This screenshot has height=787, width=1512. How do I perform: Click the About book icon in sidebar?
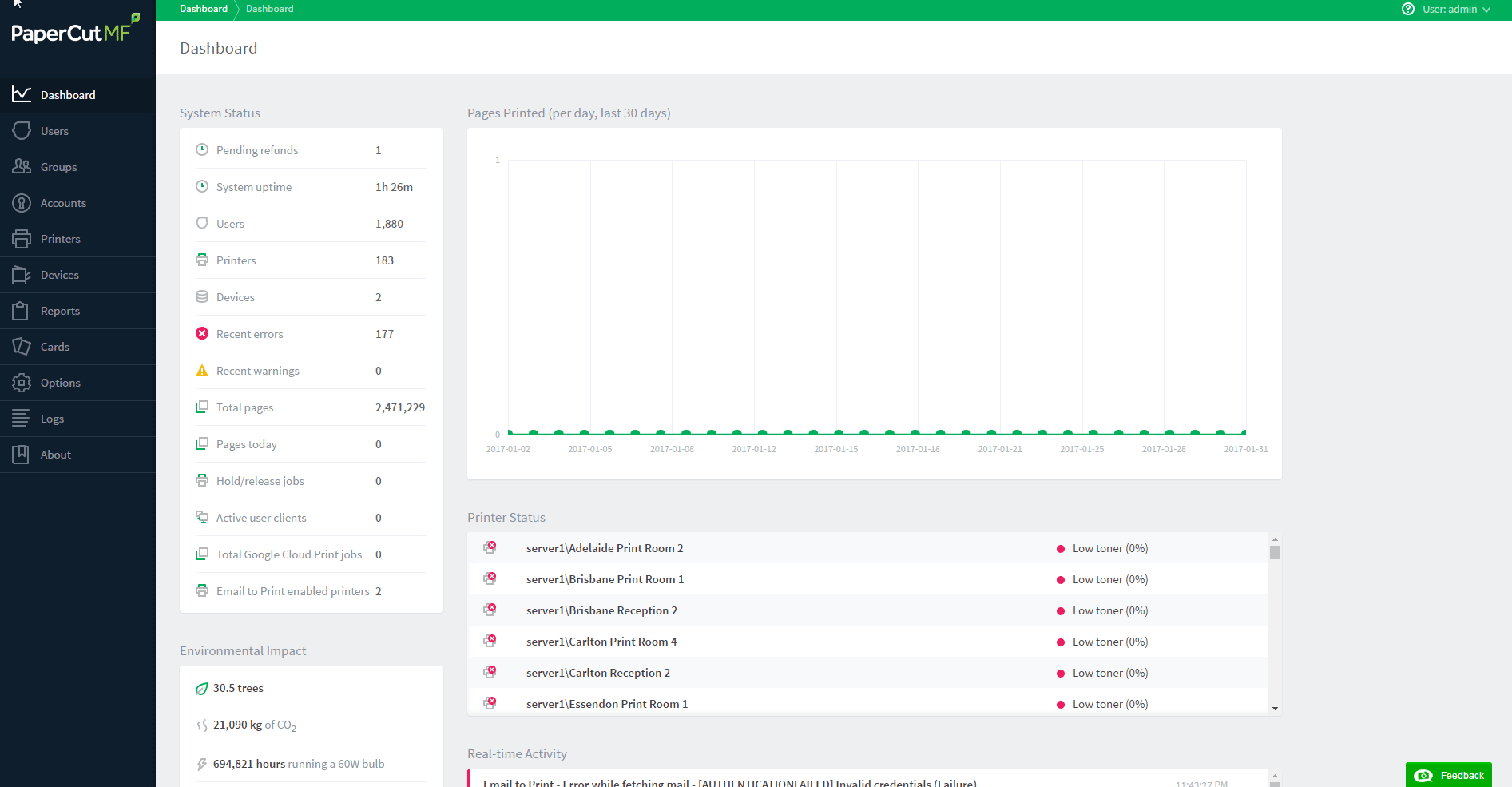coord(21,454)
